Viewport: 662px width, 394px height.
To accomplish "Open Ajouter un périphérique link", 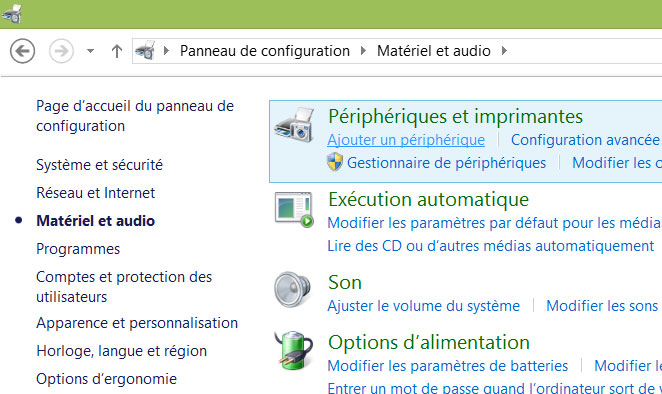I will (406, 140).
